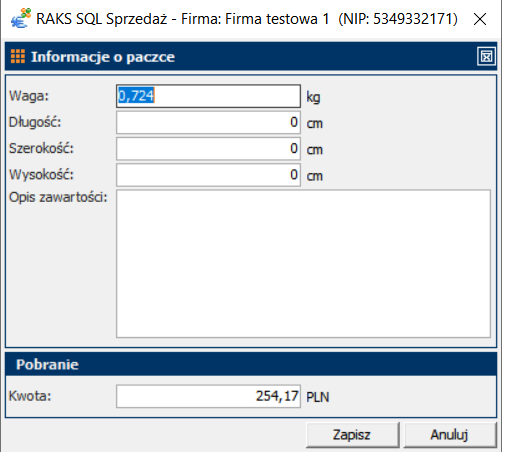Cancel the dialog with Anuluj

(450, 435)
